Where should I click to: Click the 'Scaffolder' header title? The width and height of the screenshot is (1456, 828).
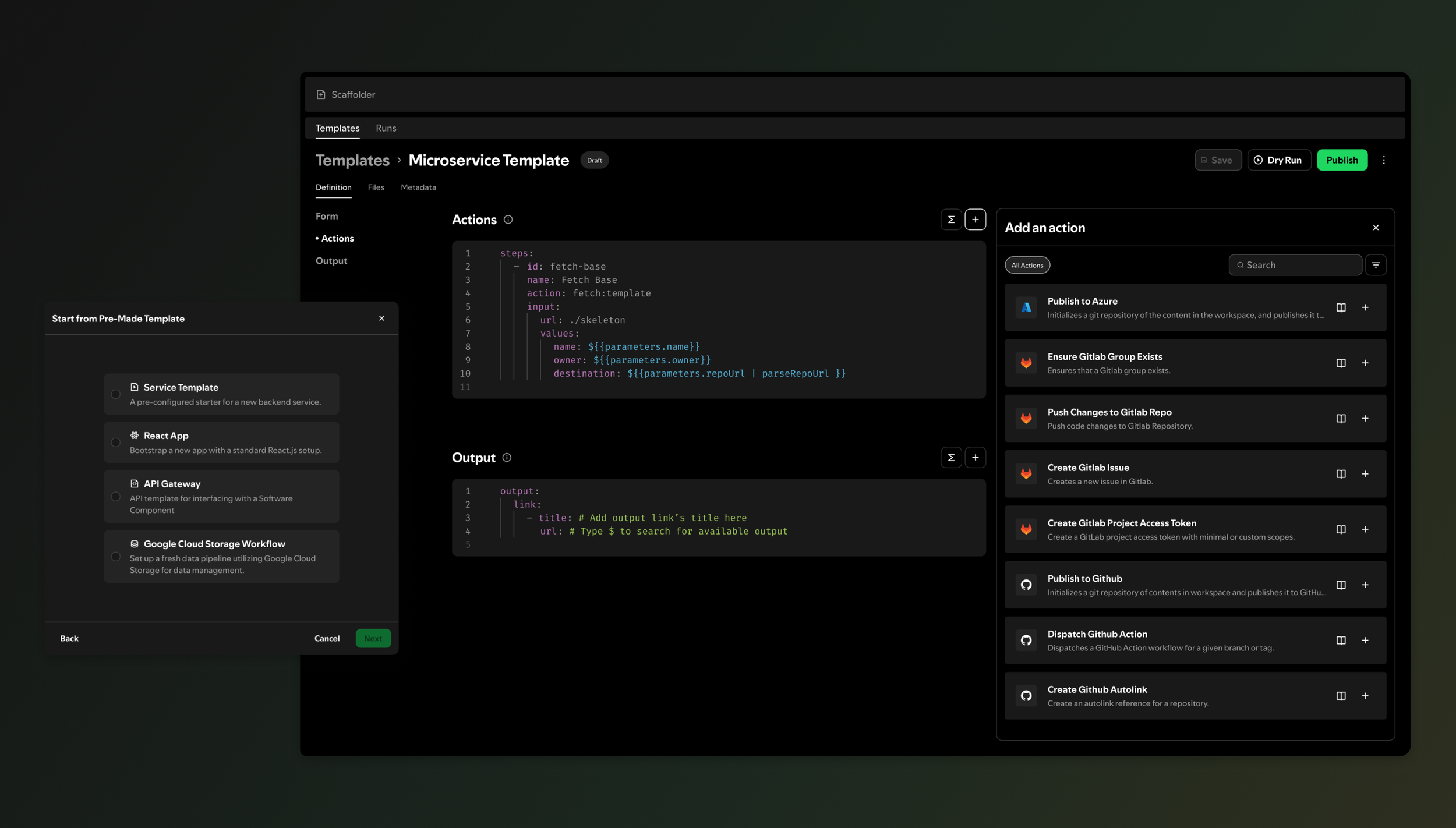coord(353,94)
